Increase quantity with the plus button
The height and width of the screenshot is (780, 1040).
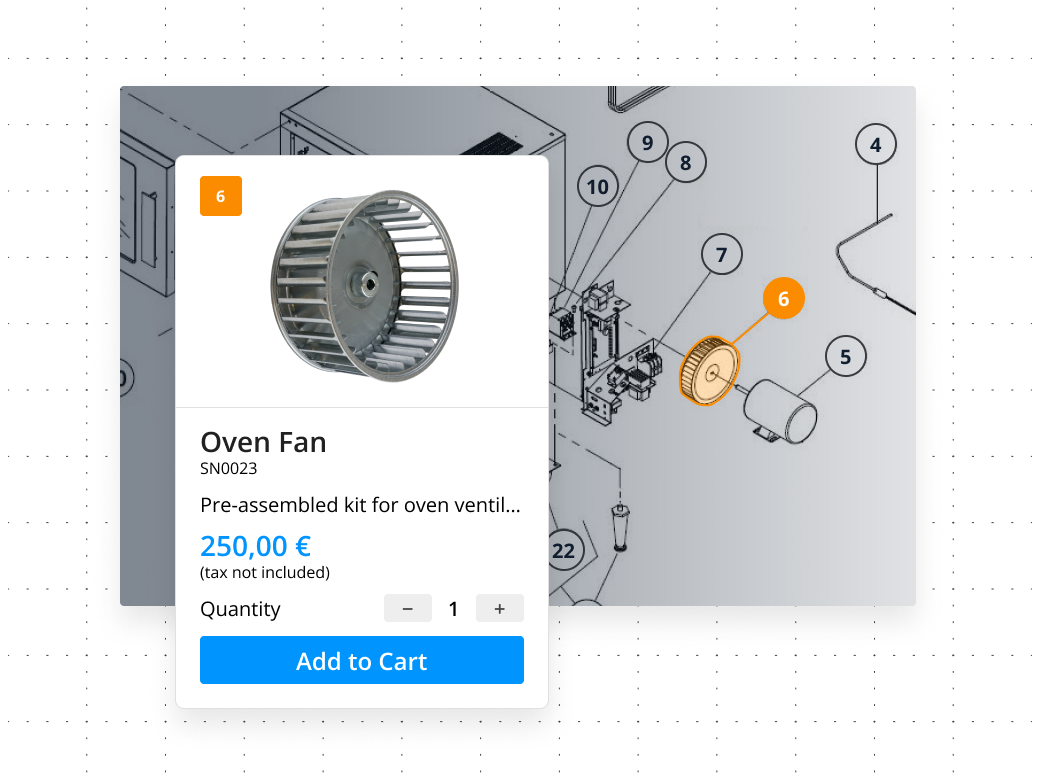click(x=499, y=608)
